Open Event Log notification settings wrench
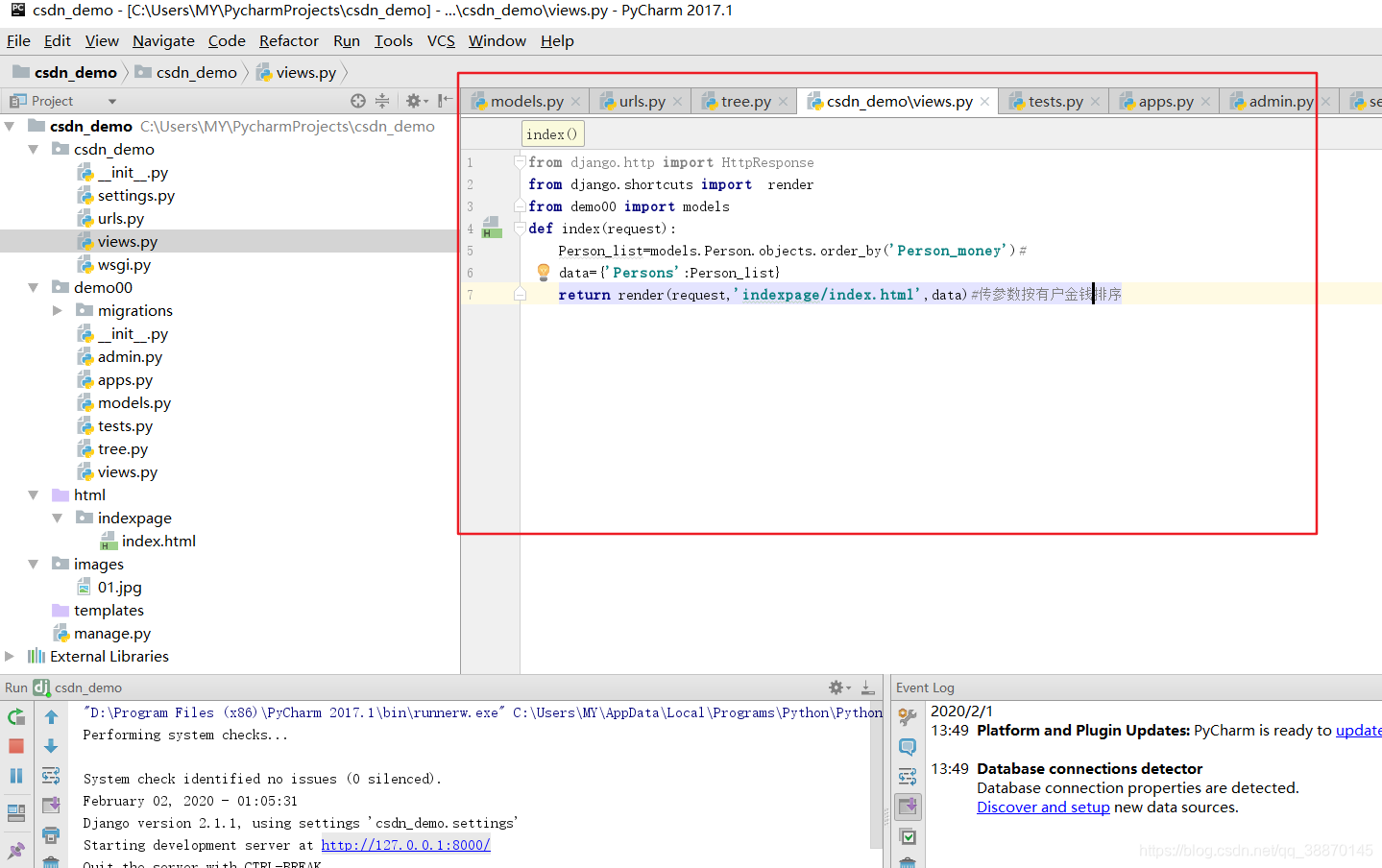 [908, 716]
